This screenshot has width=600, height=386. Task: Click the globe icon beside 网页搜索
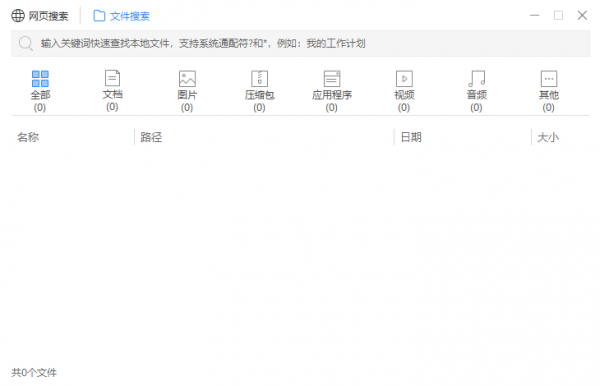(18, 16)
